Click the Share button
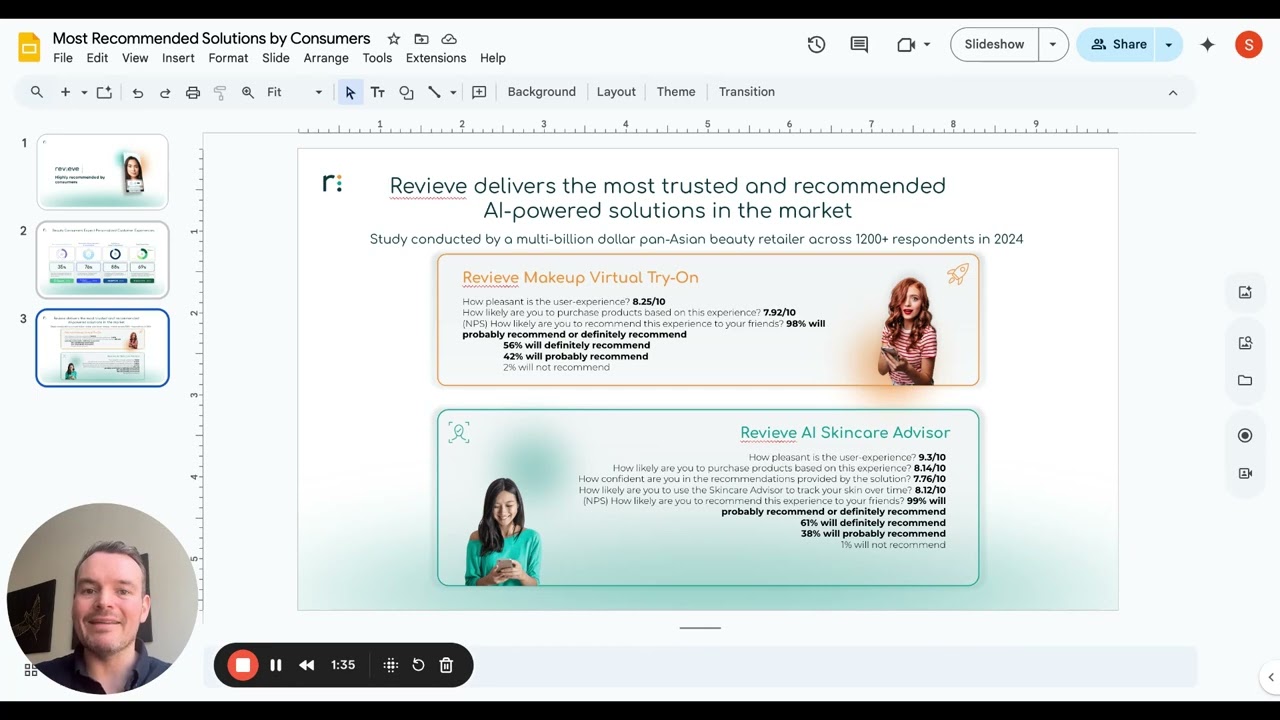The height and width of the screenshot is (720, 1280). pos(1118,44)
